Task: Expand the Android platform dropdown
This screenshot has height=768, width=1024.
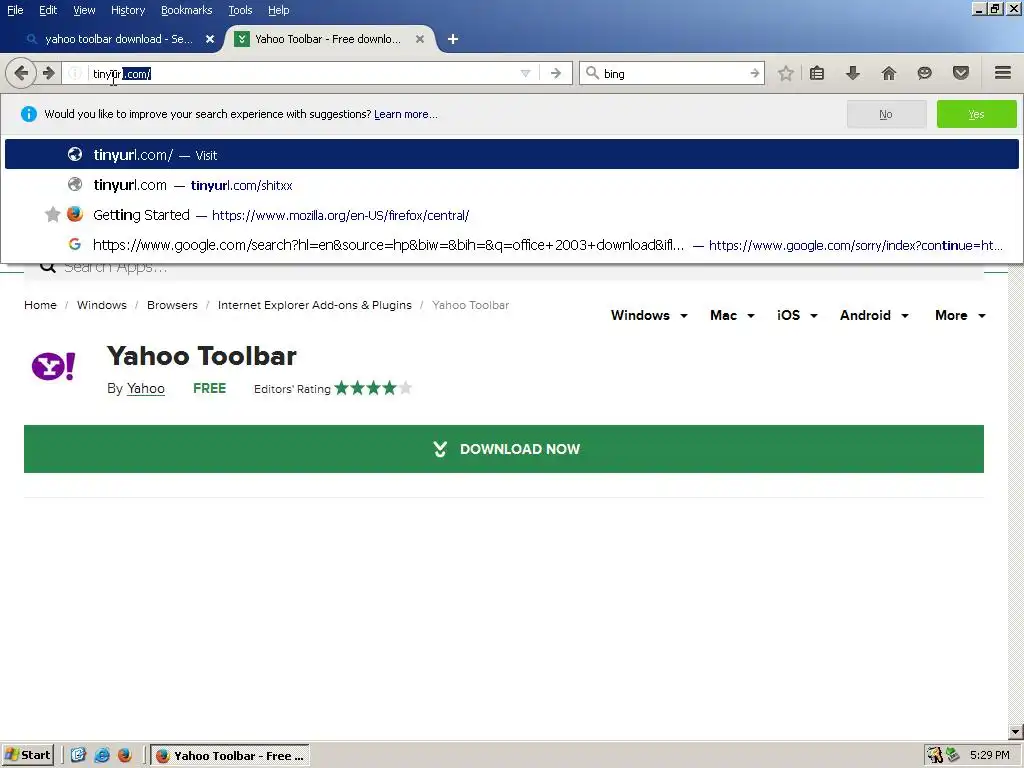Action: pyautogui.click(x=874, y=315)
